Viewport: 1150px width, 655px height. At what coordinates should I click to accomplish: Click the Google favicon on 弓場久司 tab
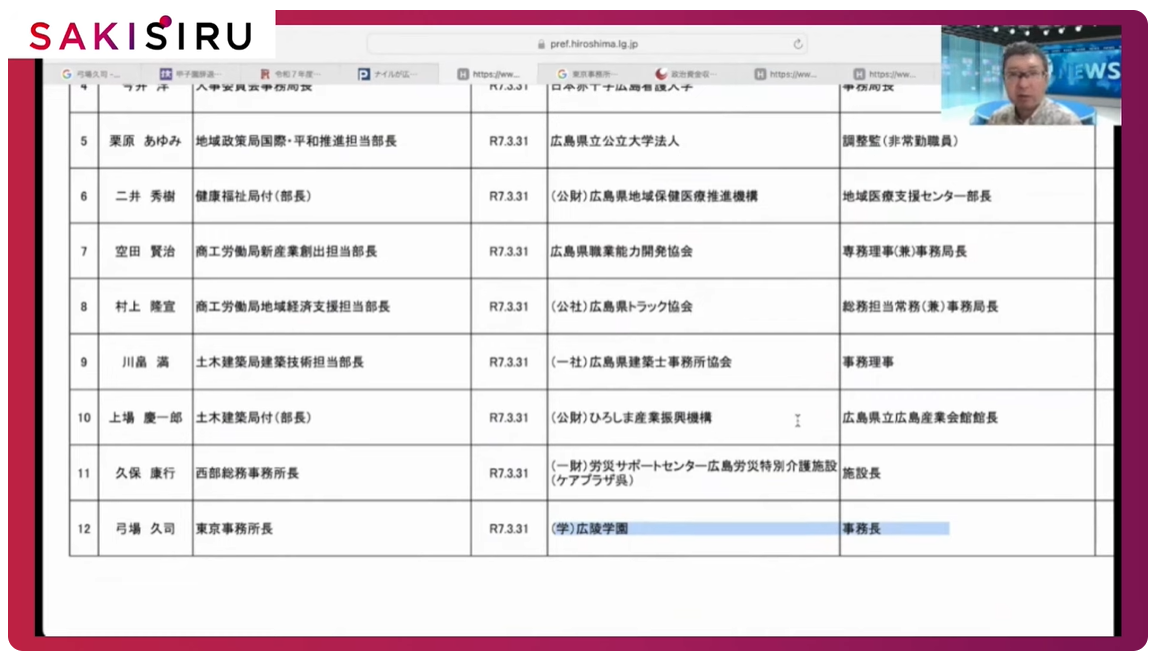tap(67, 74)
